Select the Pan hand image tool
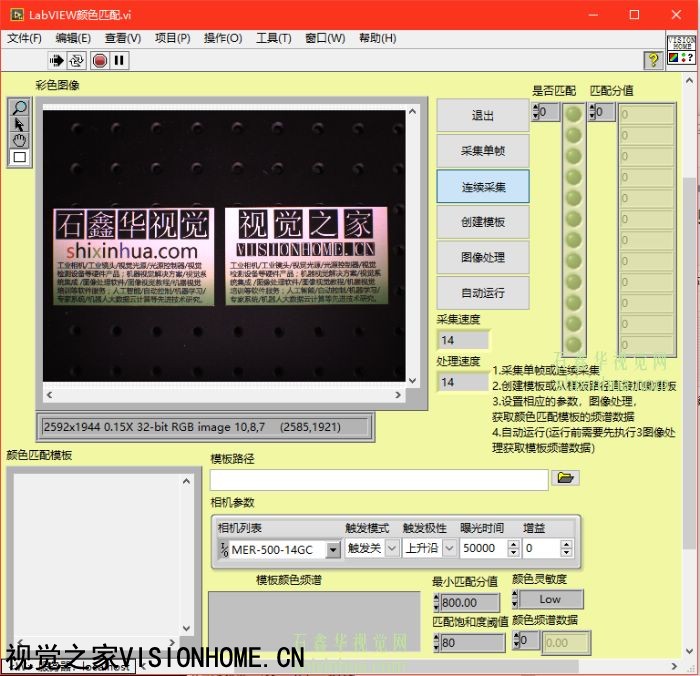 coord(19,140)
